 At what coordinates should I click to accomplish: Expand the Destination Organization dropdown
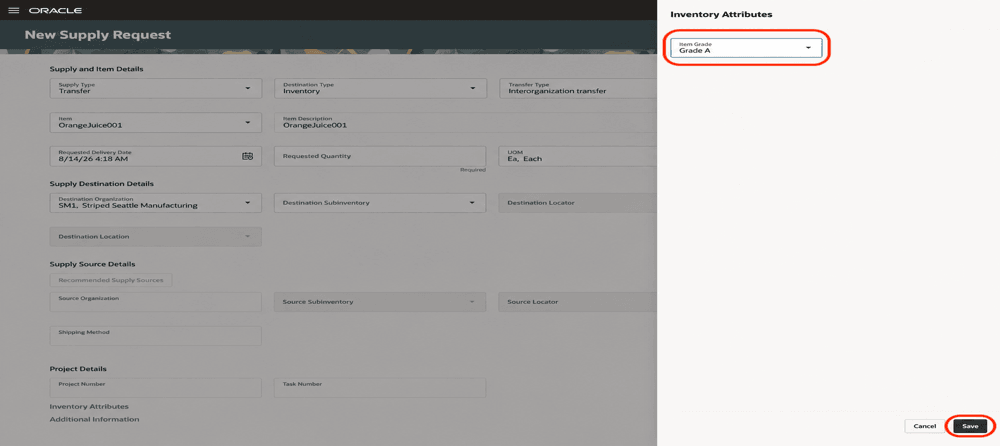(x=247, y=203)
